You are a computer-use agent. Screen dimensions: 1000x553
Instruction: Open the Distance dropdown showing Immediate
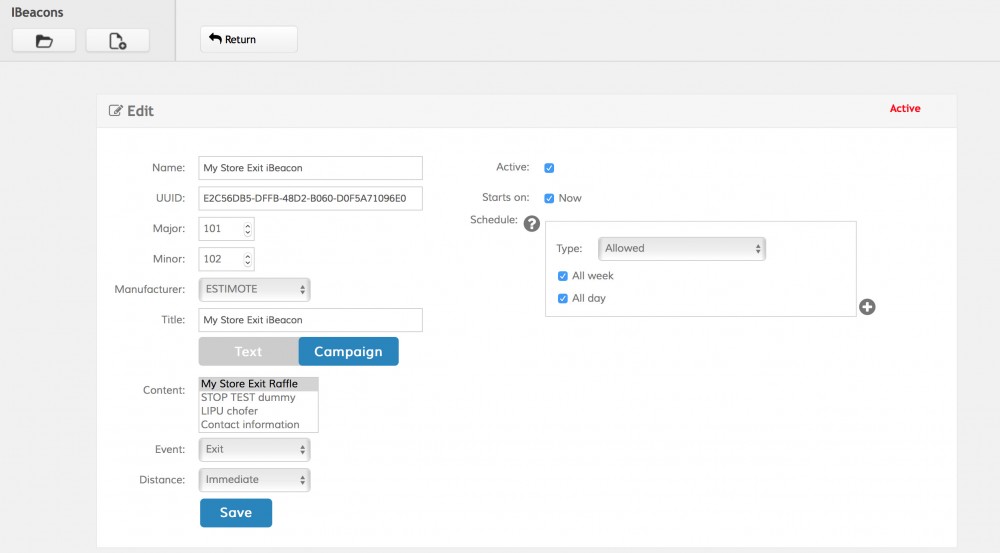[x=255, y=480]
